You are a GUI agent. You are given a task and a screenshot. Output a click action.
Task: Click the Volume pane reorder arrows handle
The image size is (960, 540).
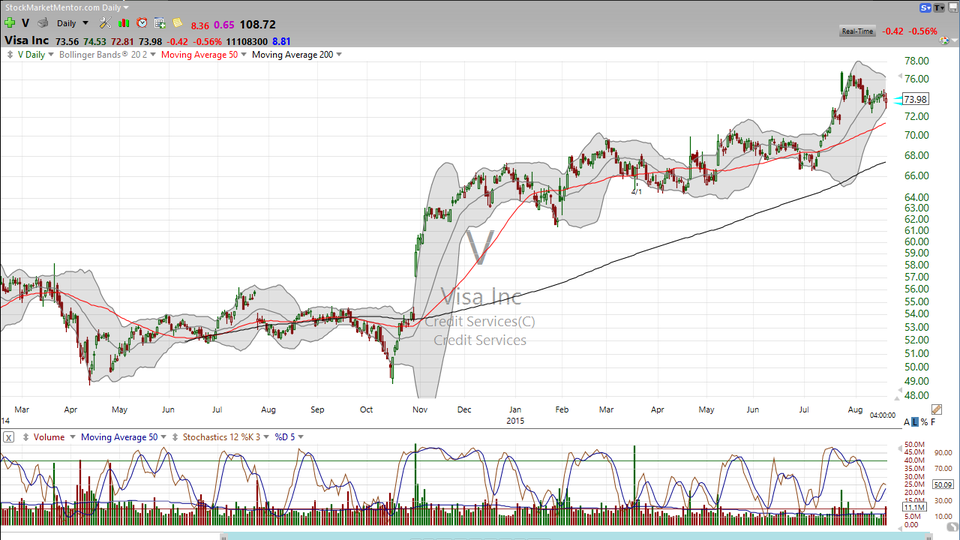(26, 437)
